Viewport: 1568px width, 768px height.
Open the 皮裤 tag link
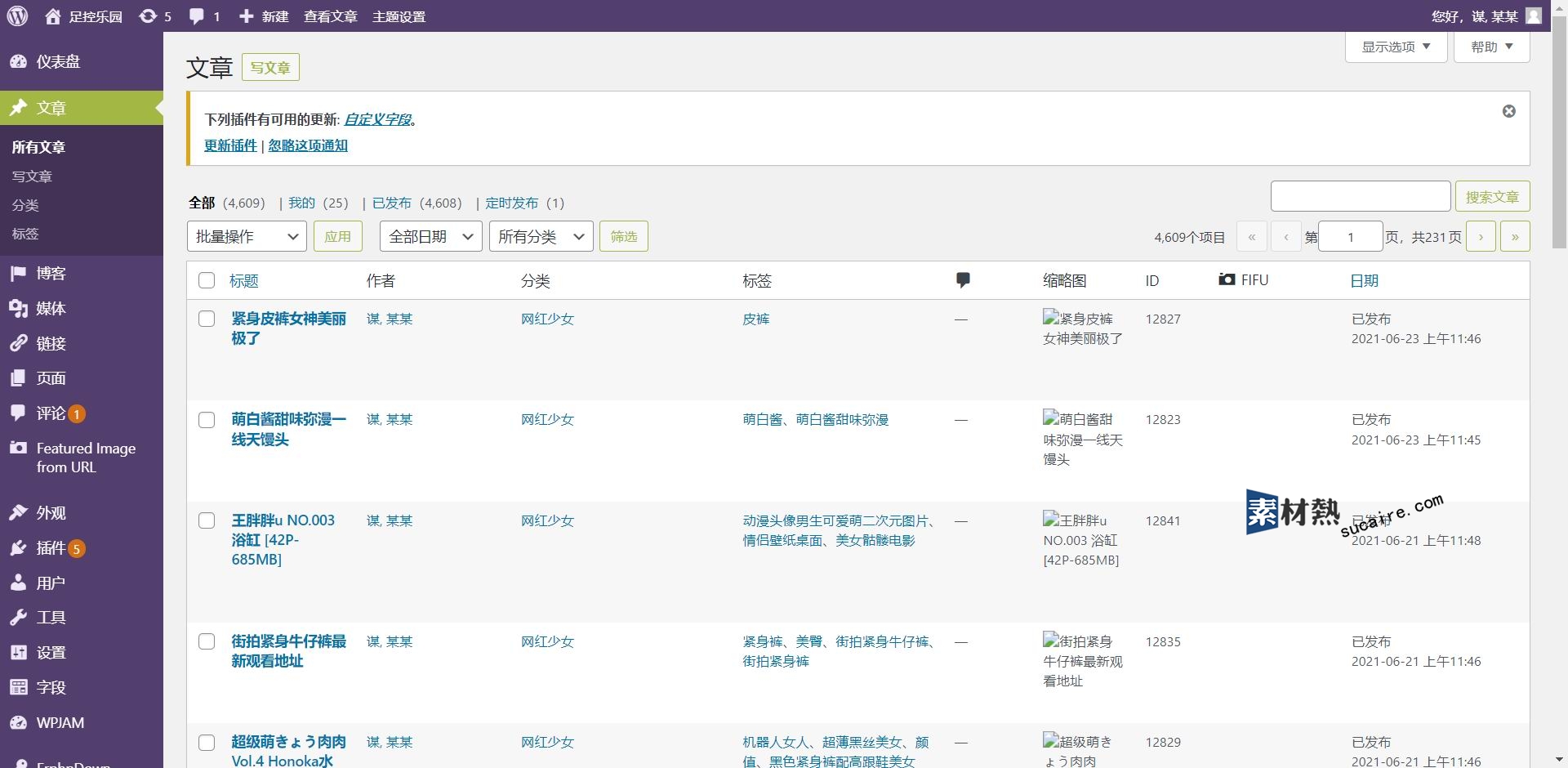(x=756, y=319)
